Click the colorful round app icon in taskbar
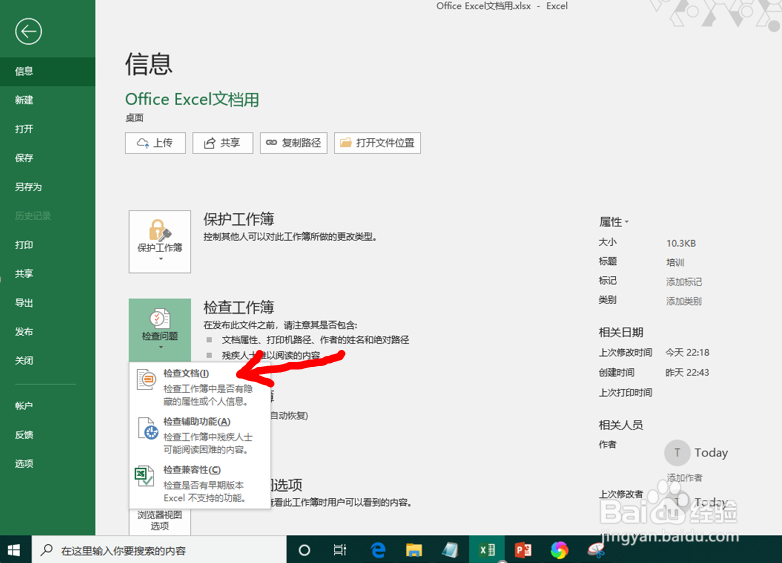The image size is (782, 563). [x=560, y=550]
